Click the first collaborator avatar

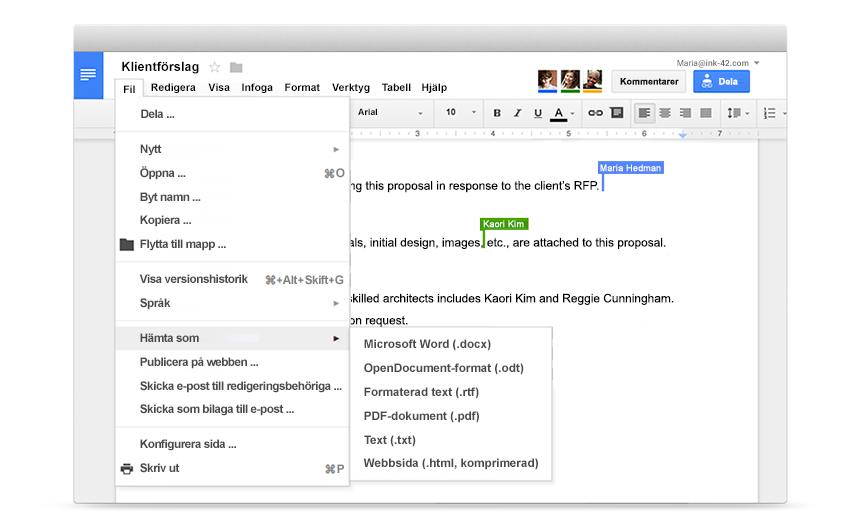[x=547, y=81]
